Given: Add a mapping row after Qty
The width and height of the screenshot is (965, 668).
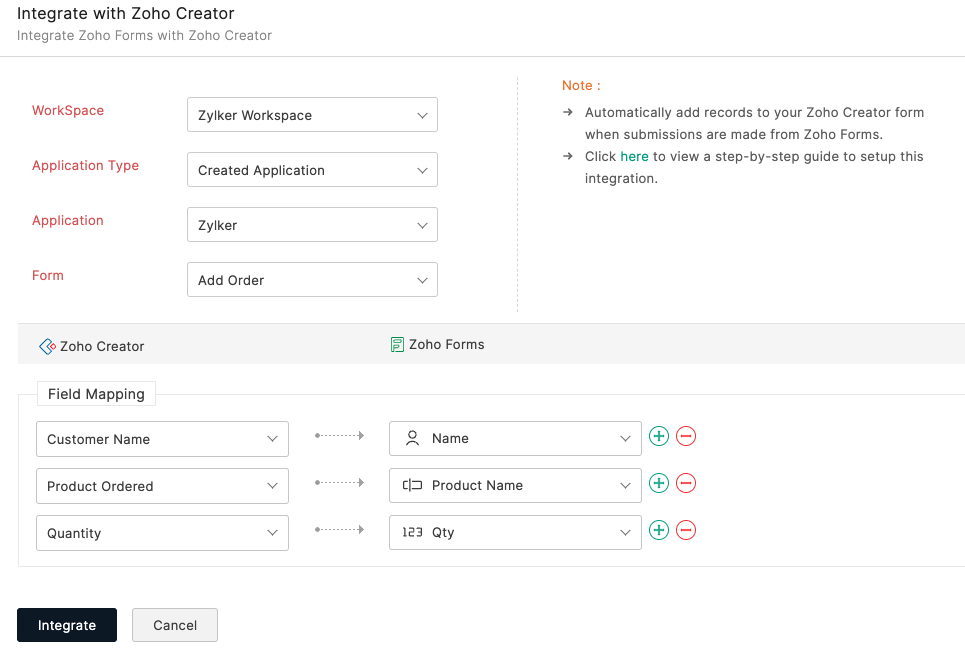Looking at the screenshot, I should (659, 530).
